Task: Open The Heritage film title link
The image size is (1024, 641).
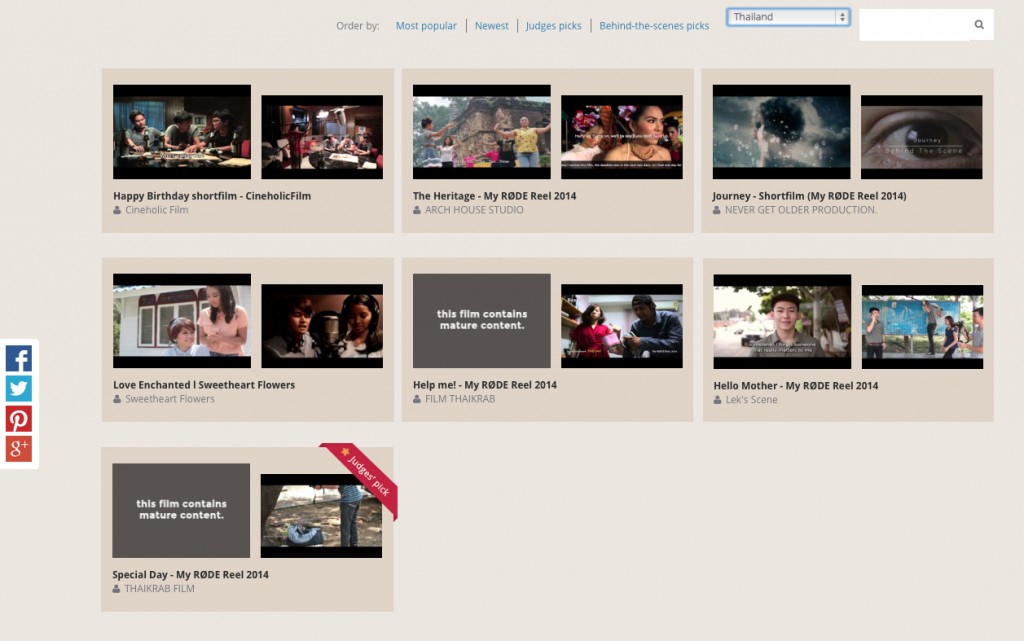Action: (494, 196)
